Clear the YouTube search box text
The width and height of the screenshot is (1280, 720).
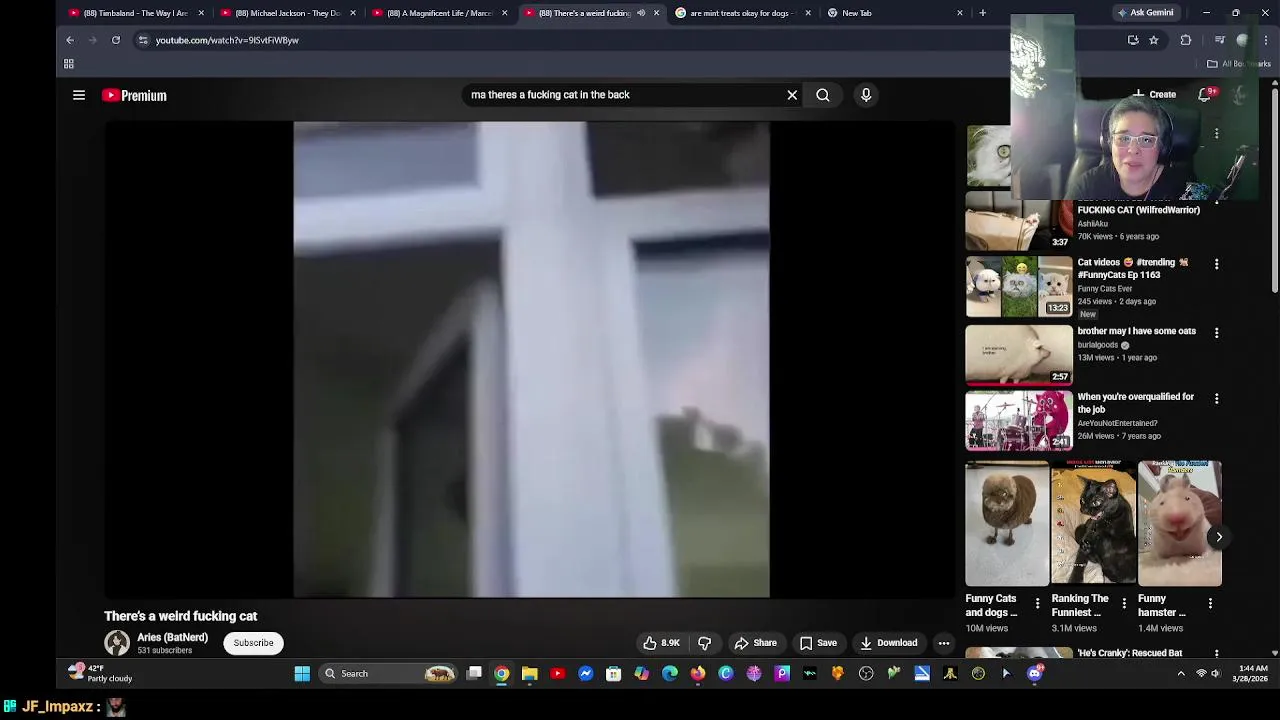792,95
